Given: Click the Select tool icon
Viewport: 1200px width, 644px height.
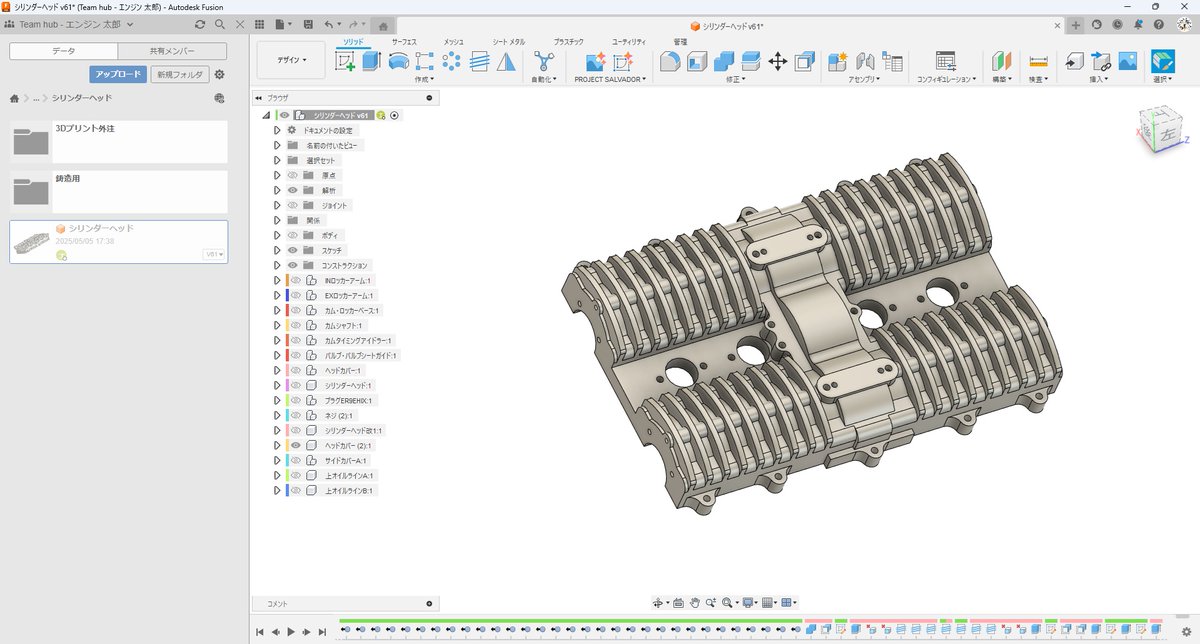Looking at the screenshot, I should [1163, 61].
